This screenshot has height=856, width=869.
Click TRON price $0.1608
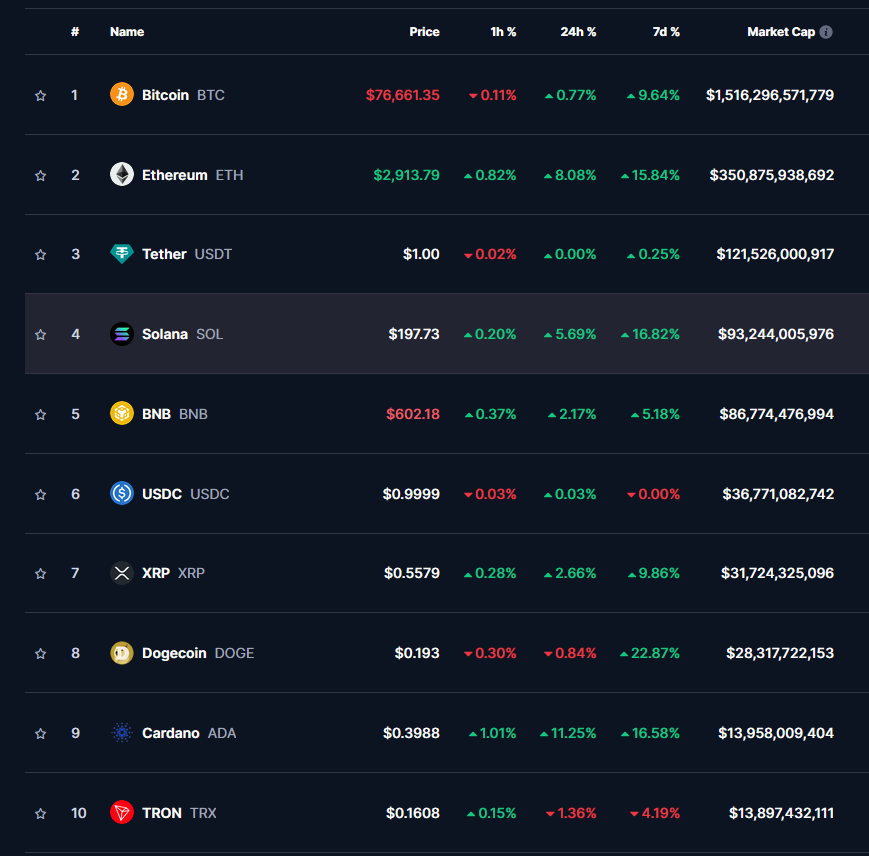[413, 813]
